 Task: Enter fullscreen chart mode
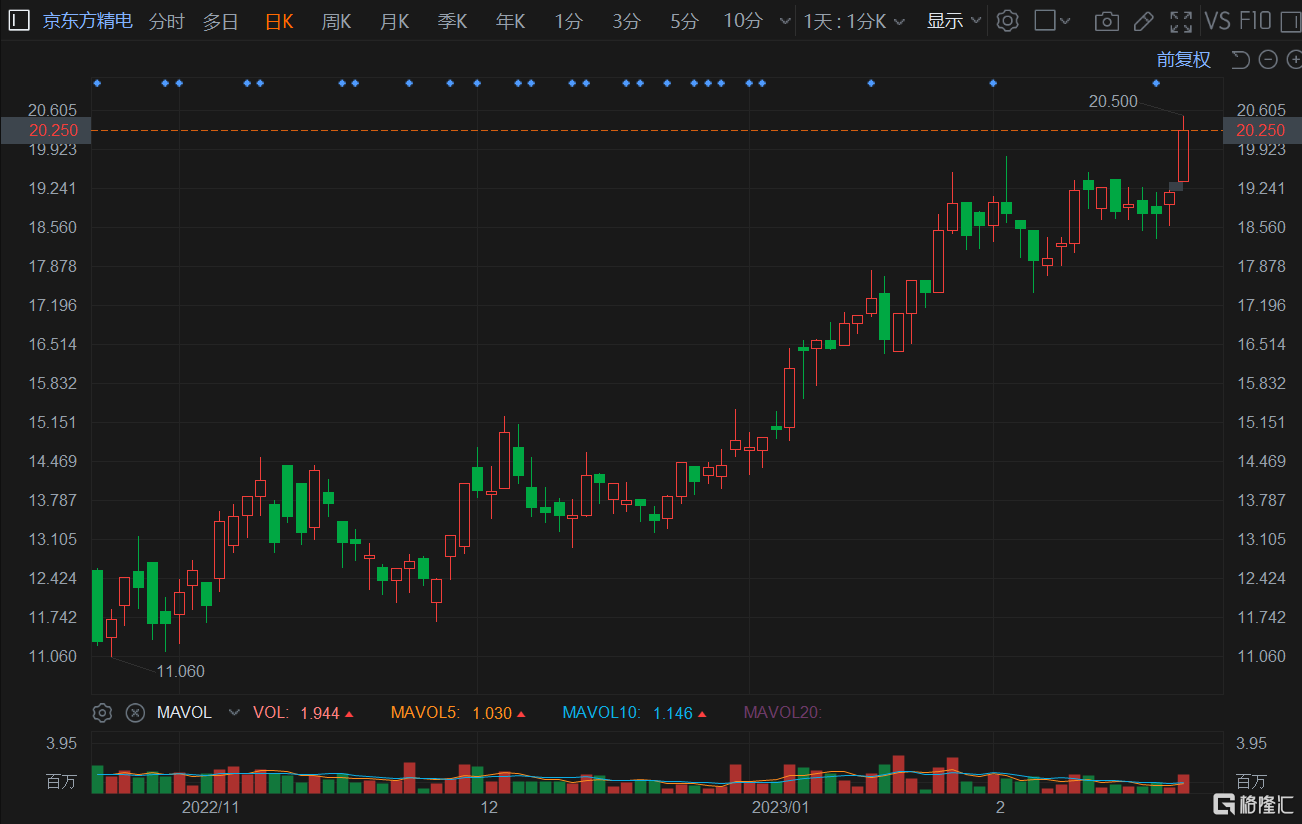[1181, 21]
